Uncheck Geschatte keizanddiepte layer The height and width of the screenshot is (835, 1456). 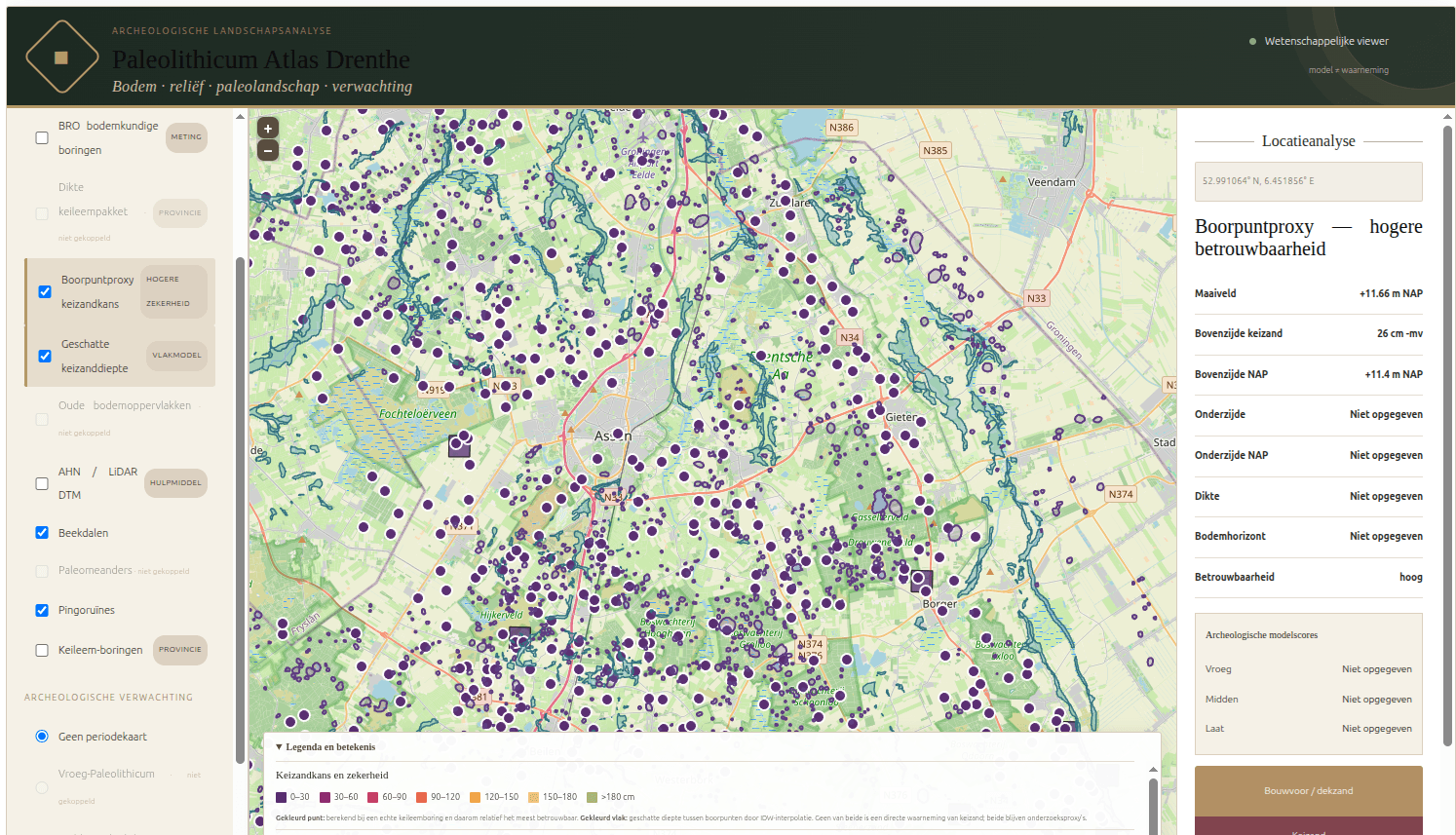coord(45,356)
